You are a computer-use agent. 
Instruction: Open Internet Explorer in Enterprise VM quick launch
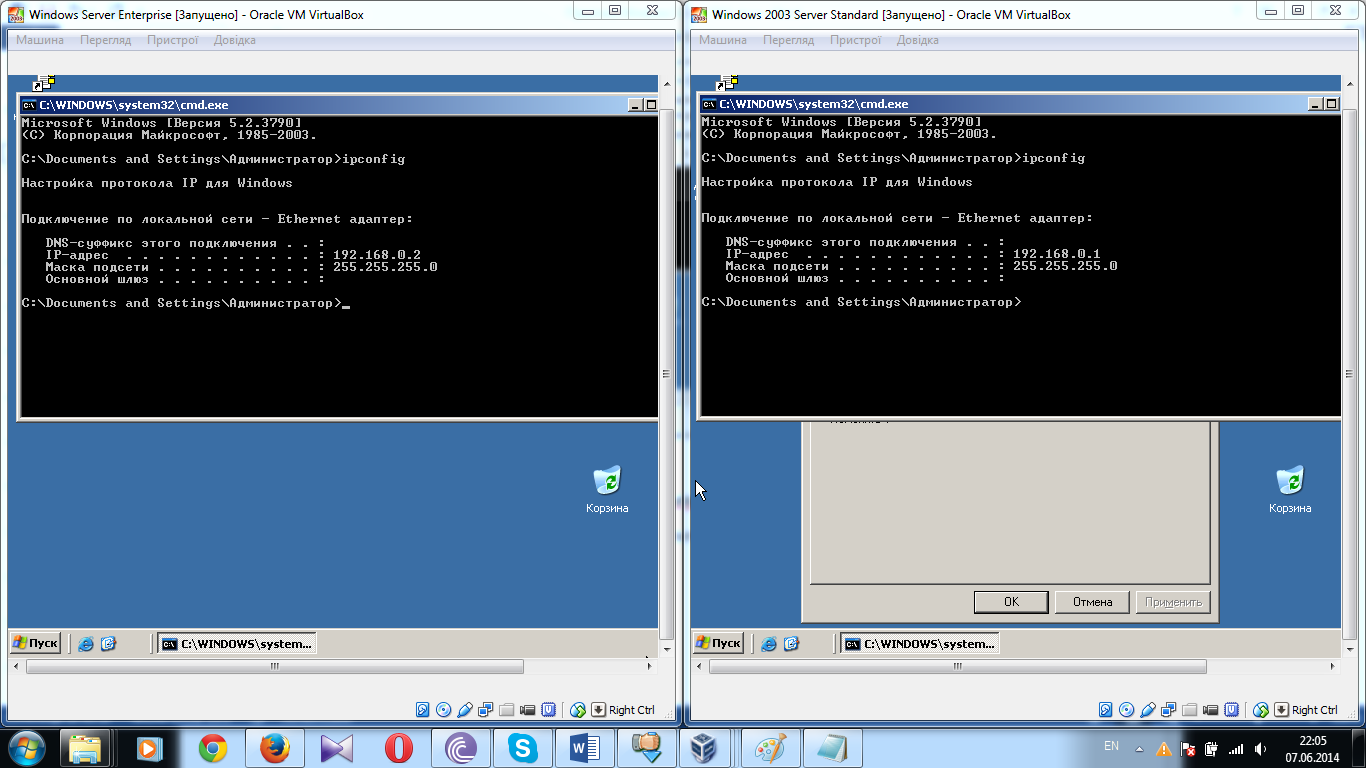click(86, 644)
